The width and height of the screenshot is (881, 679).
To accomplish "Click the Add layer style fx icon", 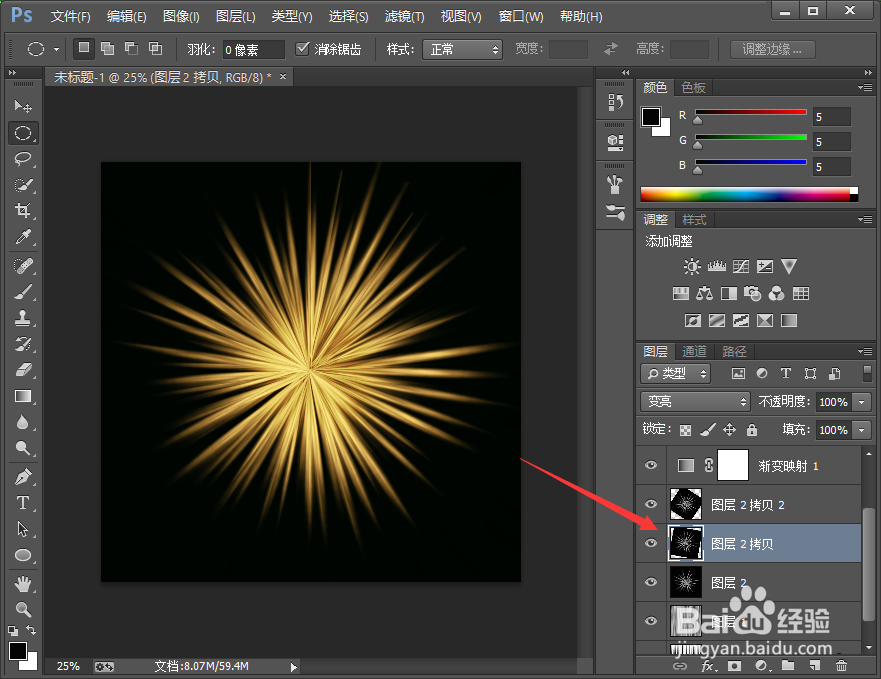I will tap(709, 666).
